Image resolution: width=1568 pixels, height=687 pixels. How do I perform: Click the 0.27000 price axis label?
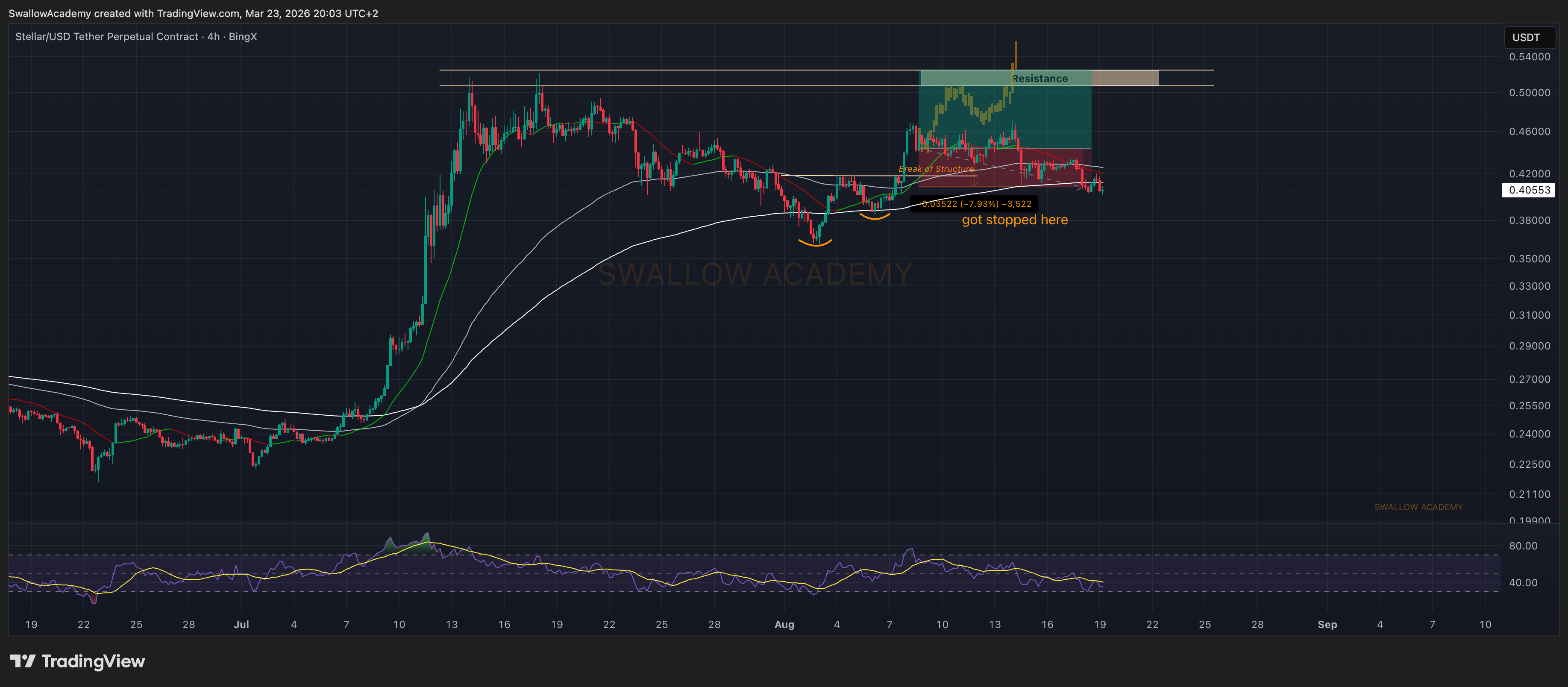coord(1530,379)
